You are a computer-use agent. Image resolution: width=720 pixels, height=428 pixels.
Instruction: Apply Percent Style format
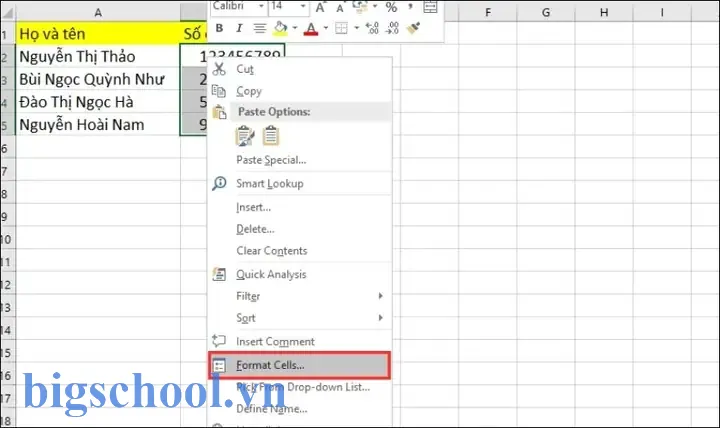pos(391,7)
